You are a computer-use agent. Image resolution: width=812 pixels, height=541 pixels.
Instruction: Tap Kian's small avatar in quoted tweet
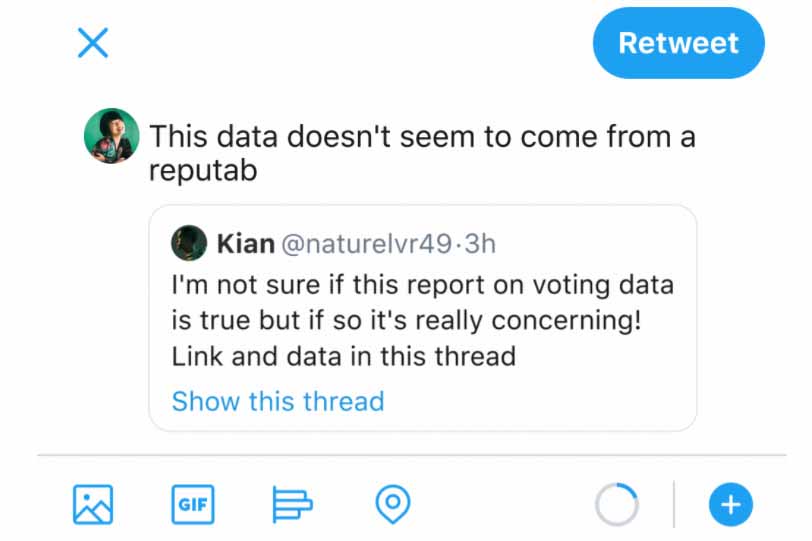click(x=189, y=243)
